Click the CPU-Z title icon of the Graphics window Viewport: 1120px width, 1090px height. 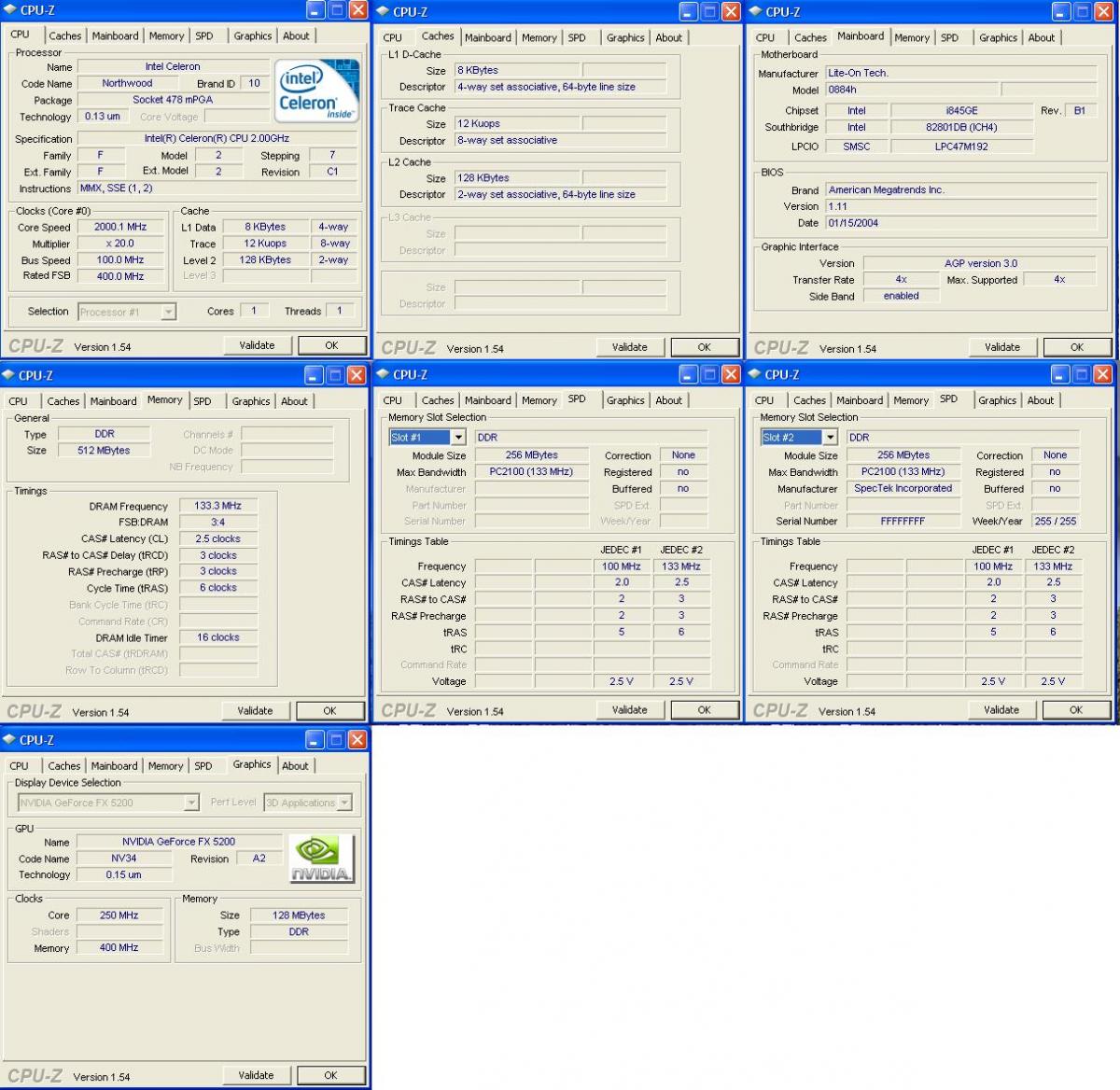click(9, 739)
